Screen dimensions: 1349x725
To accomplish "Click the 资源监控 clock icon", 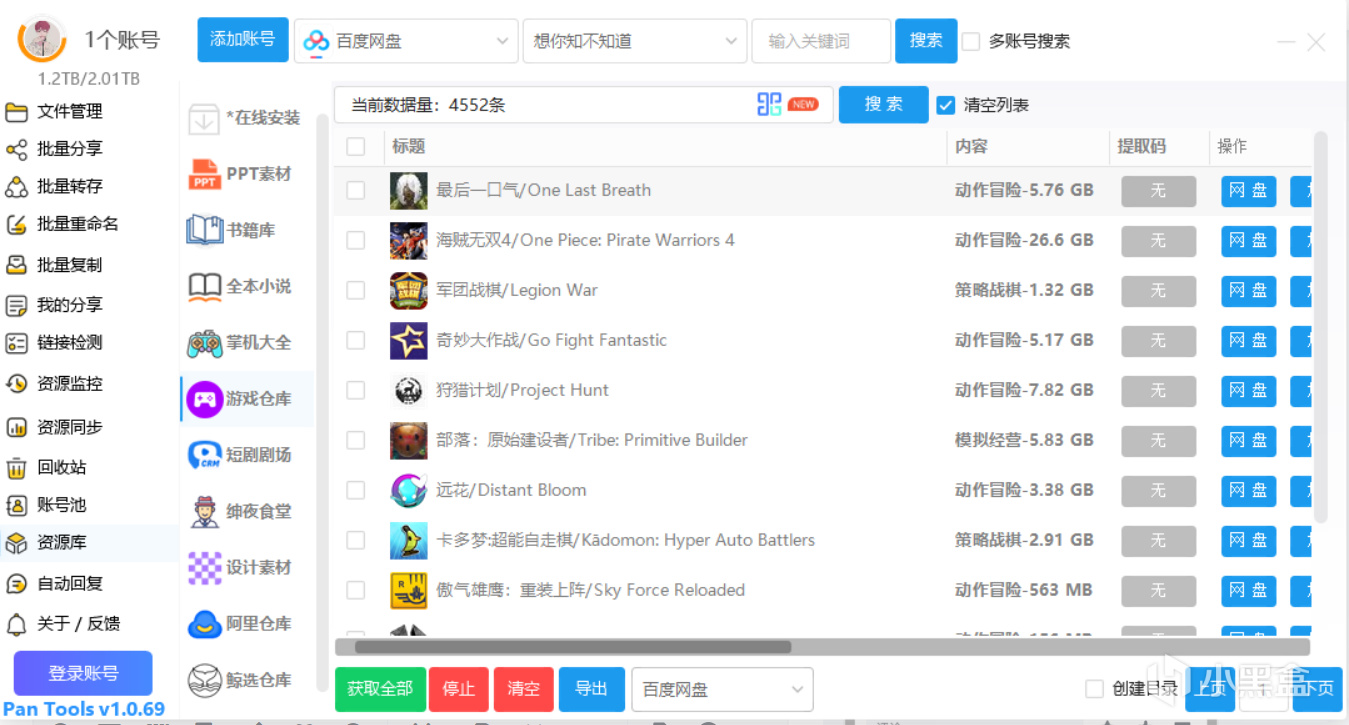I will point(16,383).
